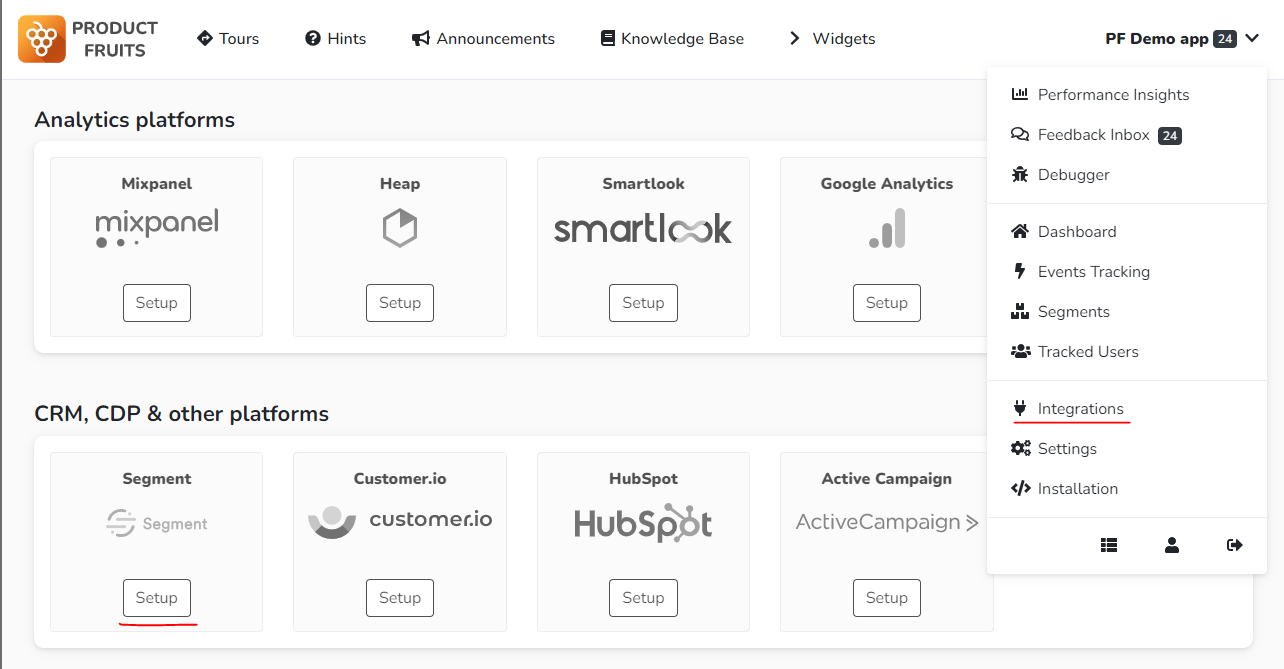This screenshot has height=669, width=1284.
Task: Click the Heap hexagon logo
Action: pos(400,228)
